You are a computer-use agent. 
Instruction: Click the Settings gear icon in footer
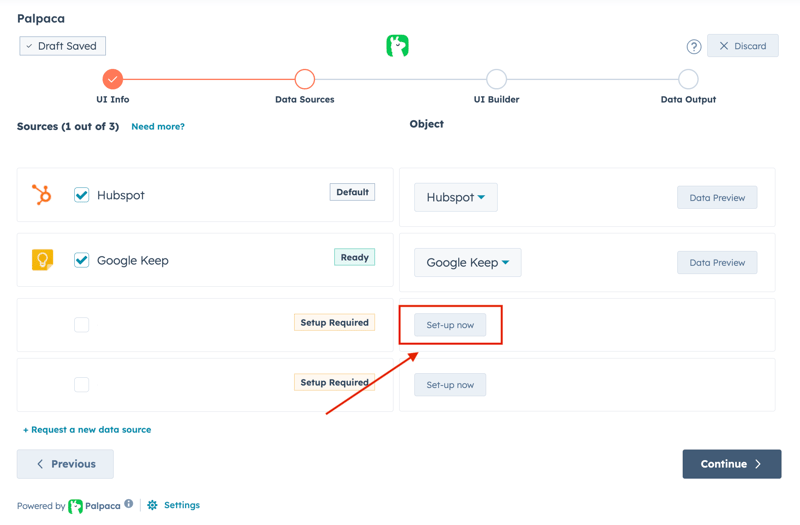(x=152, y=506)
